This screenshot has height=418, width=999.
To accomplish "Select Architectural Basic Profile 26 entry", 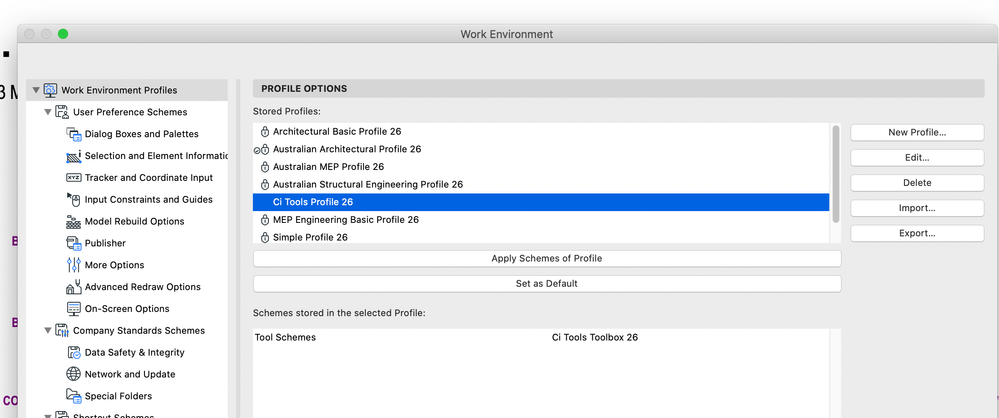I will [336, 131].
